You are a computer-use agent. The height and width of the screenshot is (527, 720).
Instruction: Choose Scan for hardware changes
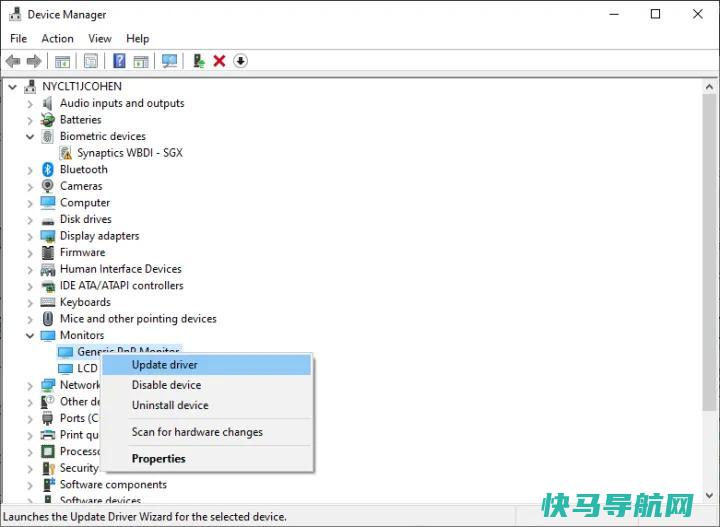pyautogui.click(x=207, y=432)
